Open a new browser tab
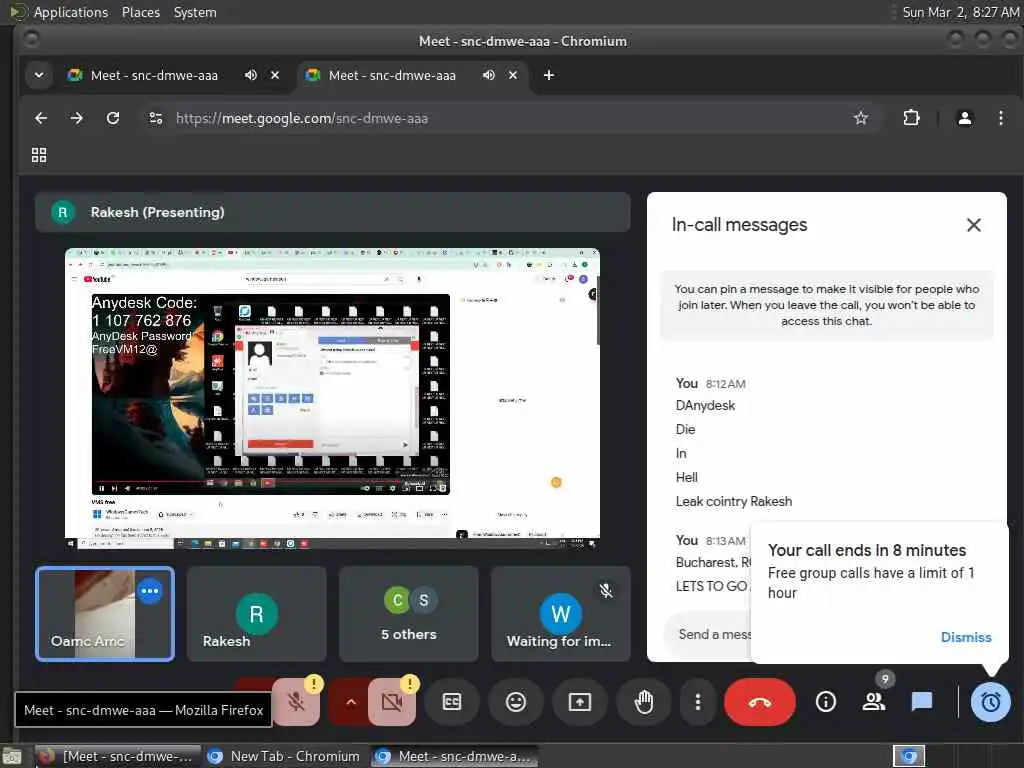Screen dimensions: 1024x768 click(549, 75)
